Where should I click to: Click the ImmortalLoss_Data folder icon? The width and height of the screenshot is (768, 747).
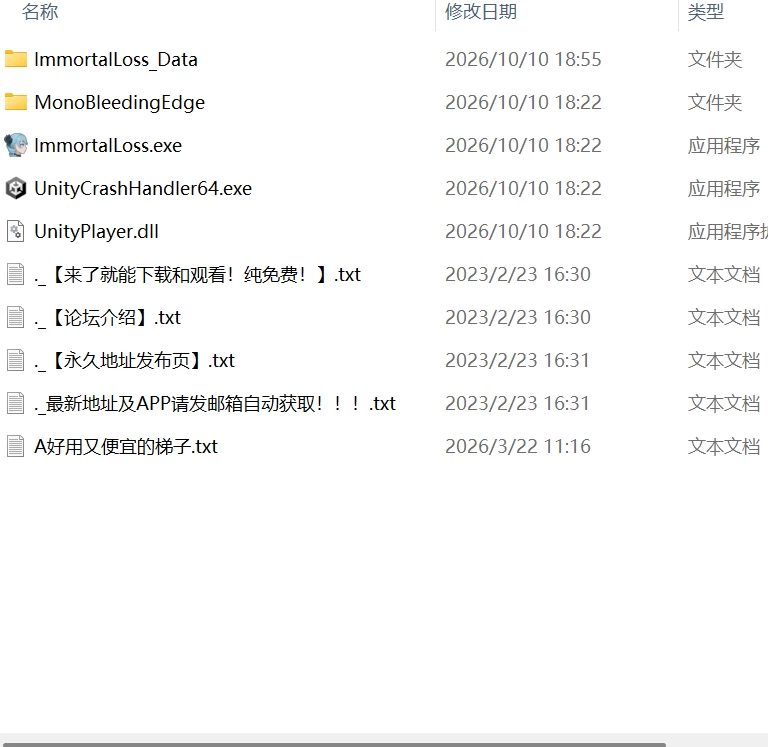click(16, 59)
